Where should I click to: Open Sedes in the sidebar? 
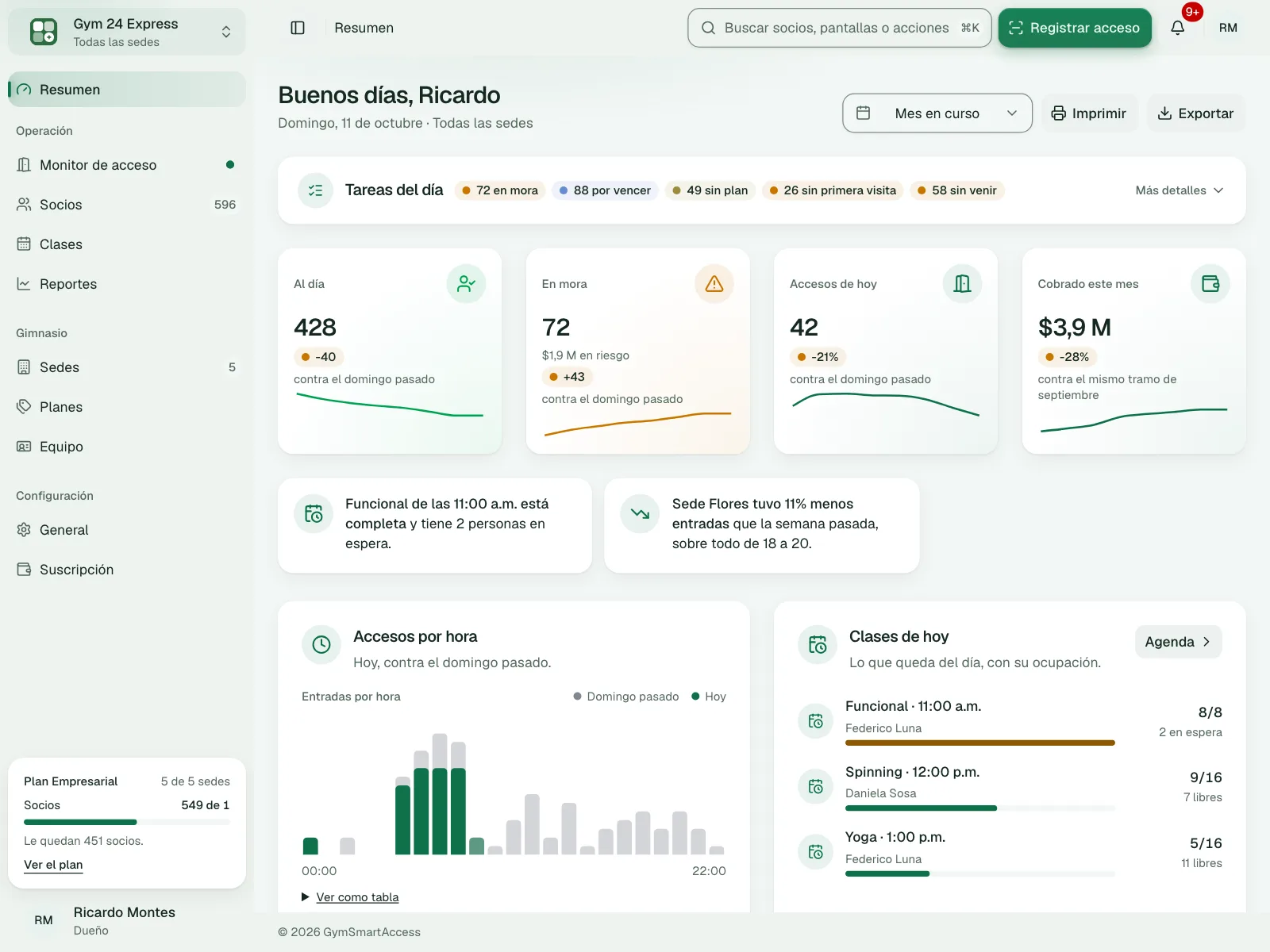[x=127, y=367]
